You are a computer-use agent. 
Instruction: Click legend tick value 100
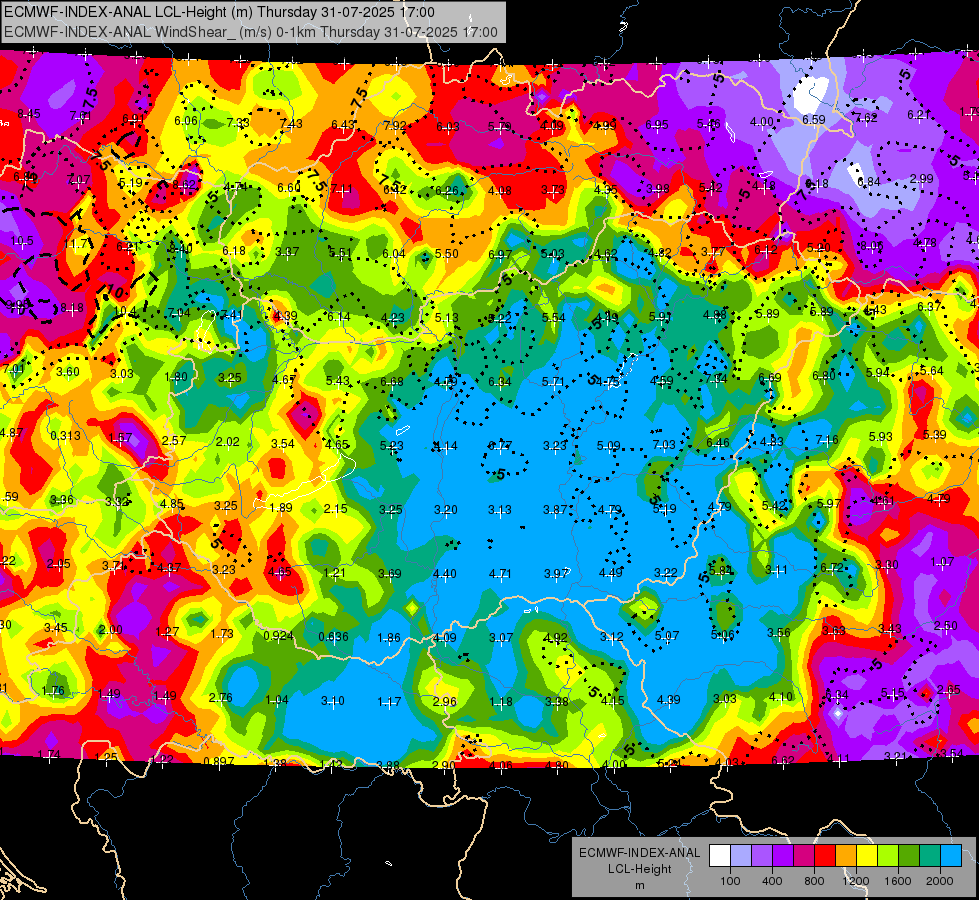coord(730,881)
